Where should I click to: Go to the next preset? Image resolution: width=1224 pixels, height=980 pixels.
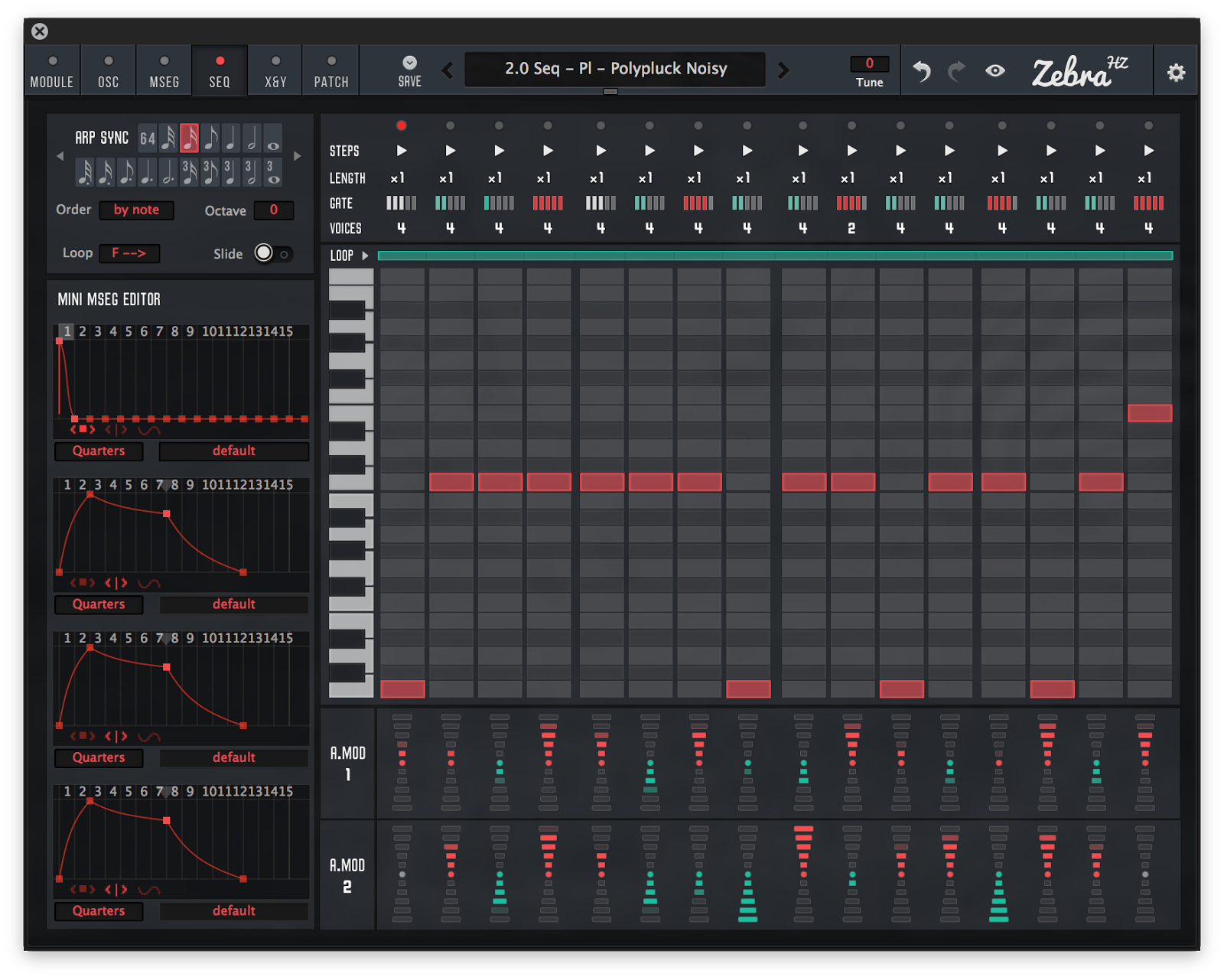tap(783, 71)
